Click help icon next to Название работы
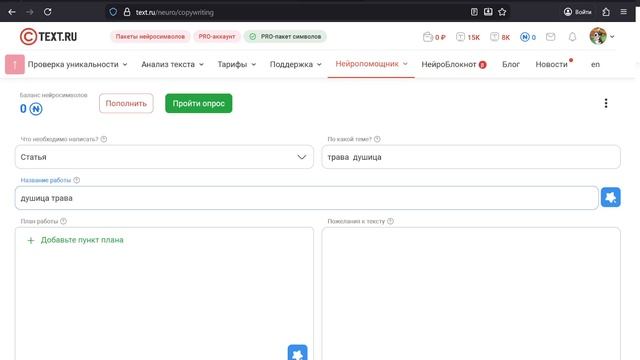The image size is (640, 360). 76,180
